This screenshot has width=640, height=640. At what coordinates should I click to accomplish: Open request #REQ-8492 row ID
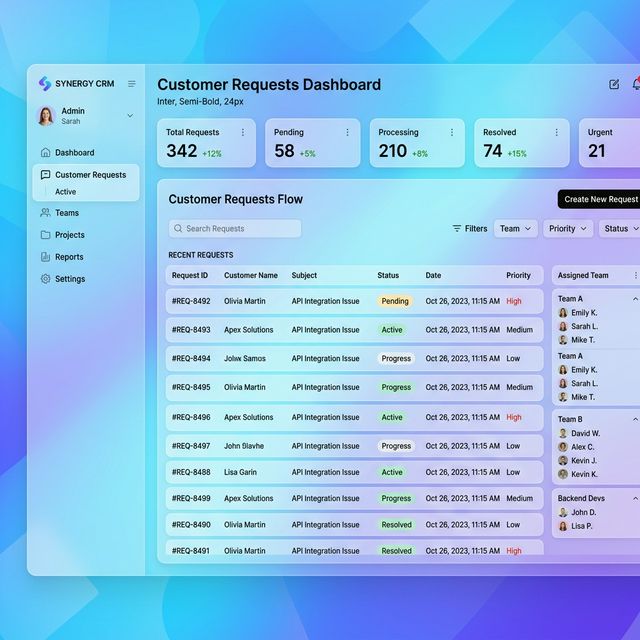click(191, 301)
